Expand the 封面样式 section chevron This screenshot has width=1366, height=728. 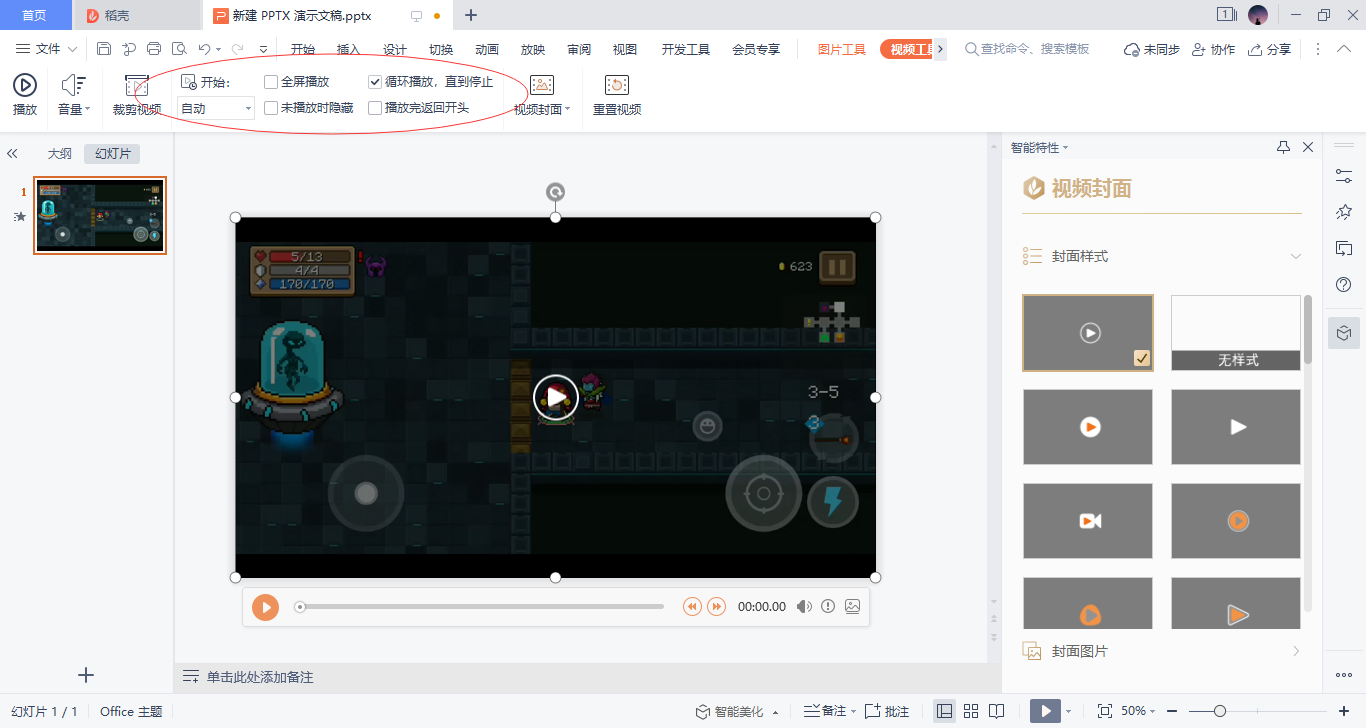(1296, 256)
